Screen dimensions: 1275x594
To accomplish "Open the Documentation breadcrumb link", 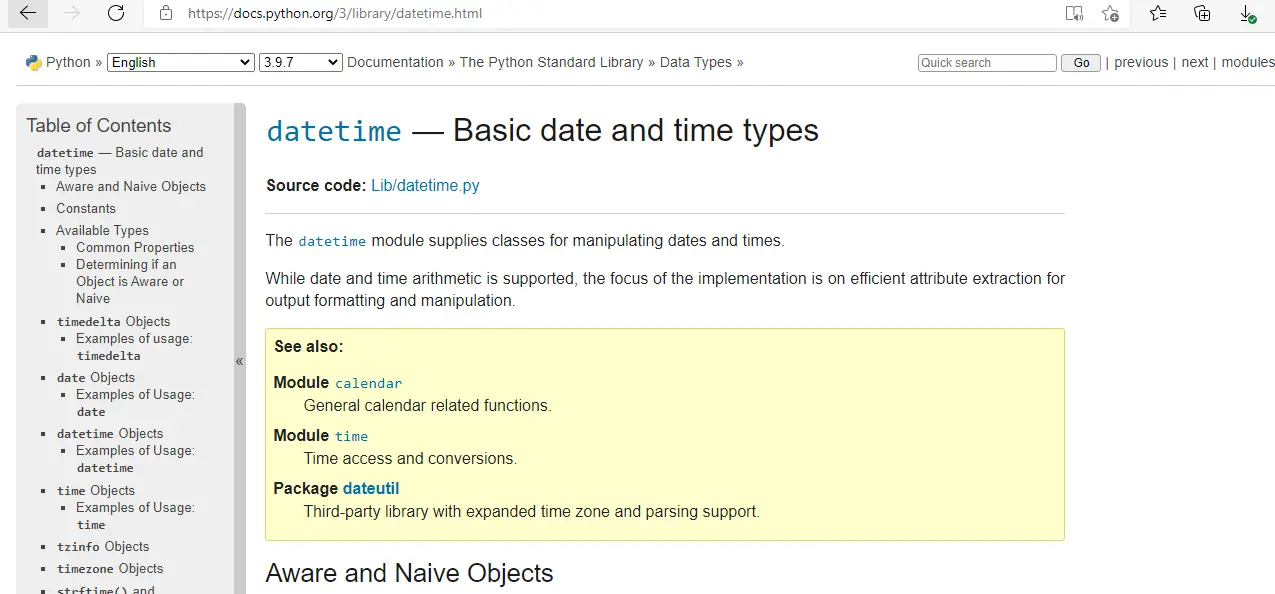I will (x=395, y=62).
